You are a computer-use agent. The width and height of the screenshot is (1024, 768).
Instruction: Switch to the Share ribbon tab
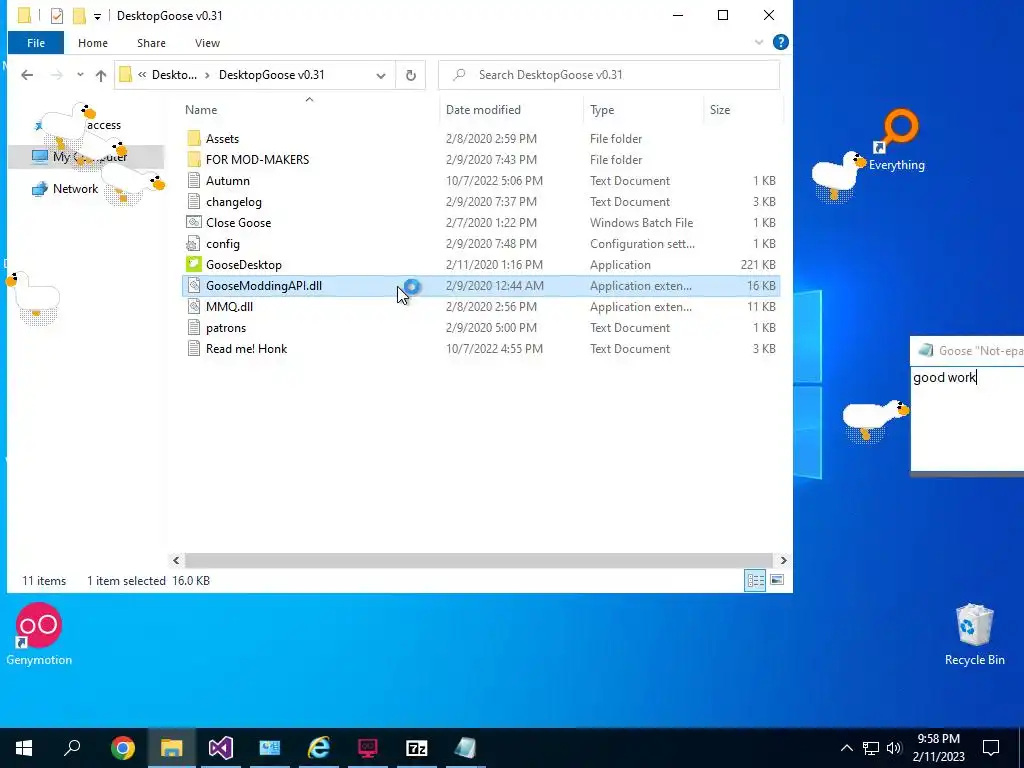151,43
